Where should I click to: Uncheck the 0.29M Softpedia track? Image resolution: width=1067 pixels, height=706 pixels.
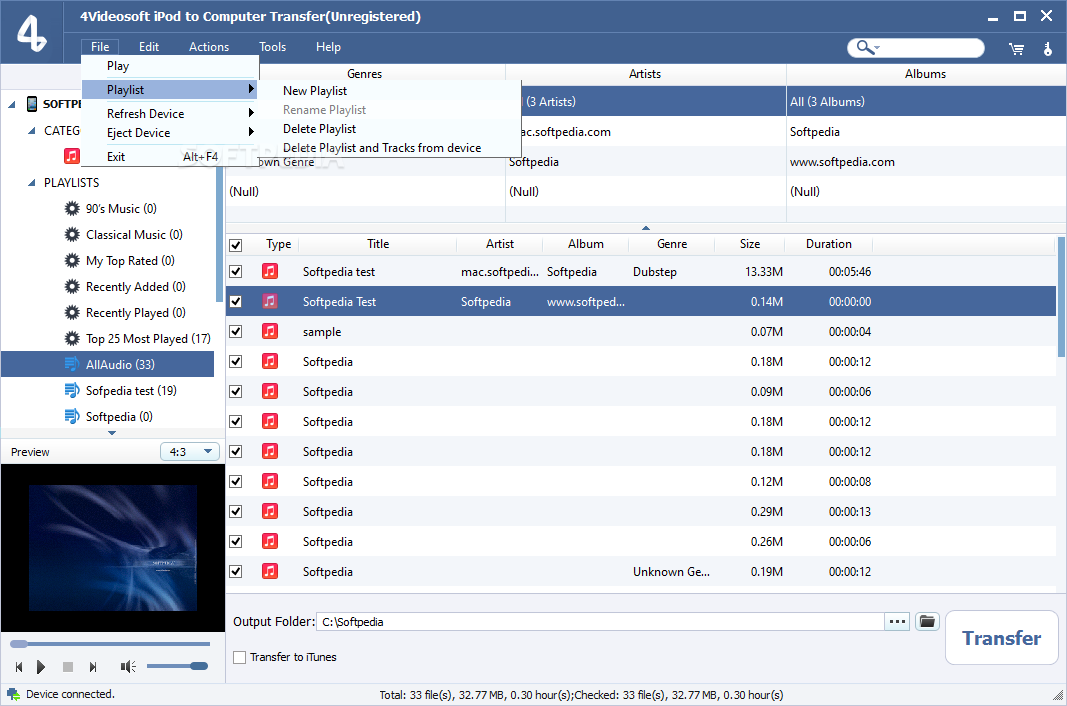[235, 511]
